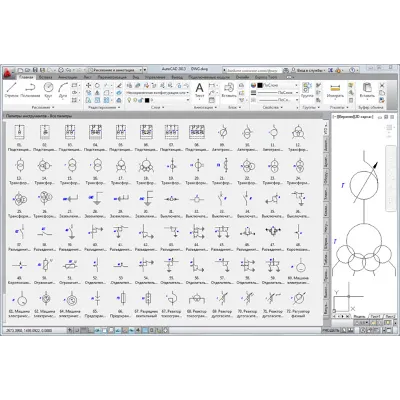Viewport: 400px width, 400px height.
Task: Open the workspace dropdown in quick access toolbar
Action: (117, 70)
